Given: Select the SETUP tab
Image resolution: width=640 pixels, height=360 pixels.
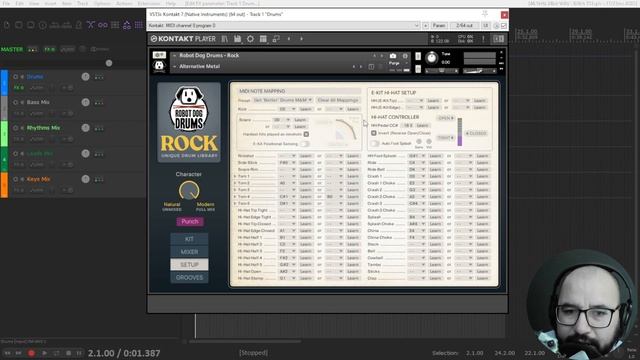Looking at the screenshot, I should (189, 264).
